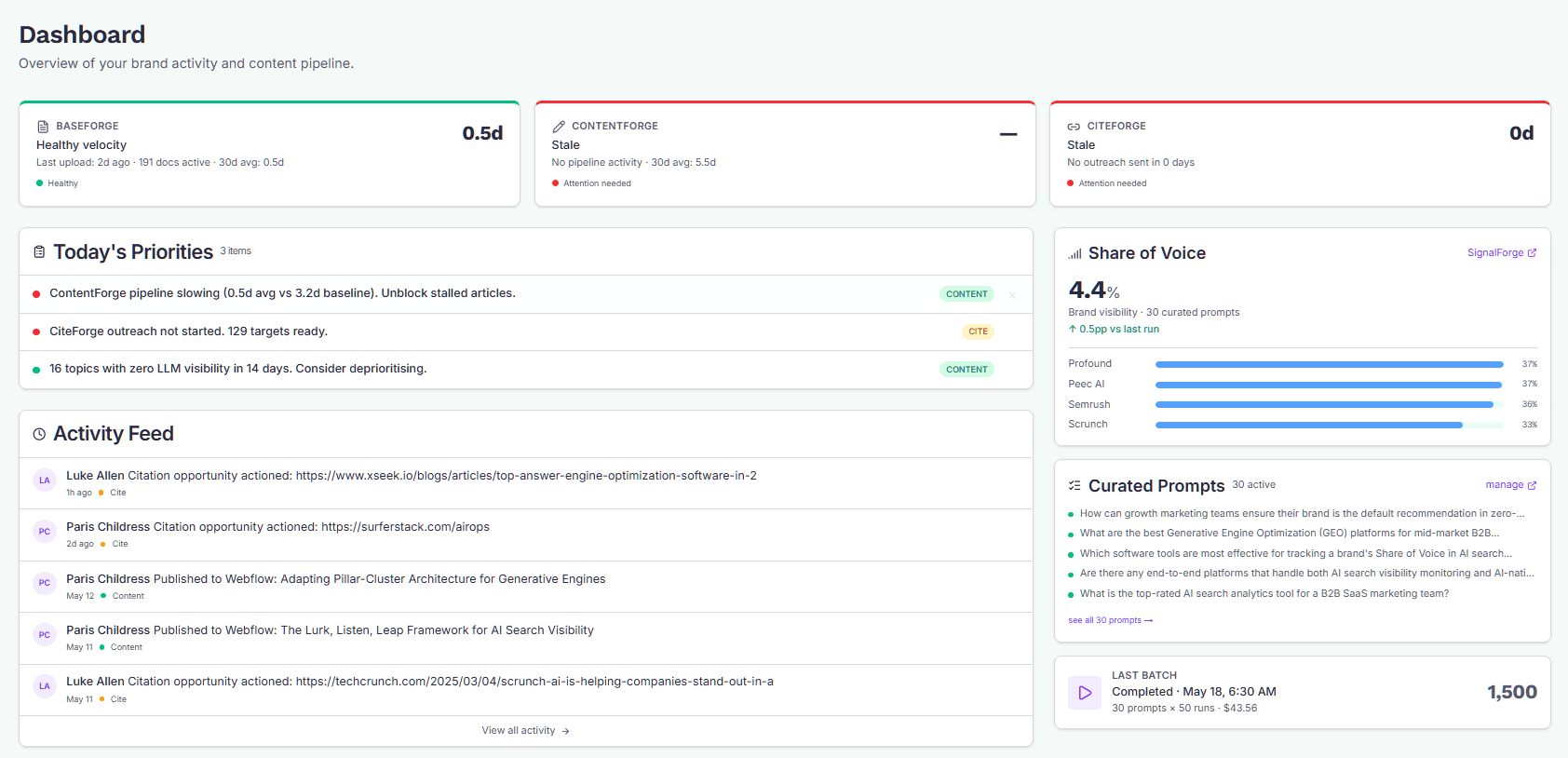This screenshot has height=758, width=1568.
Task: Click PC avatar beside Pillar-Cluster Architecture post
Action: click(x=45, y=583)
